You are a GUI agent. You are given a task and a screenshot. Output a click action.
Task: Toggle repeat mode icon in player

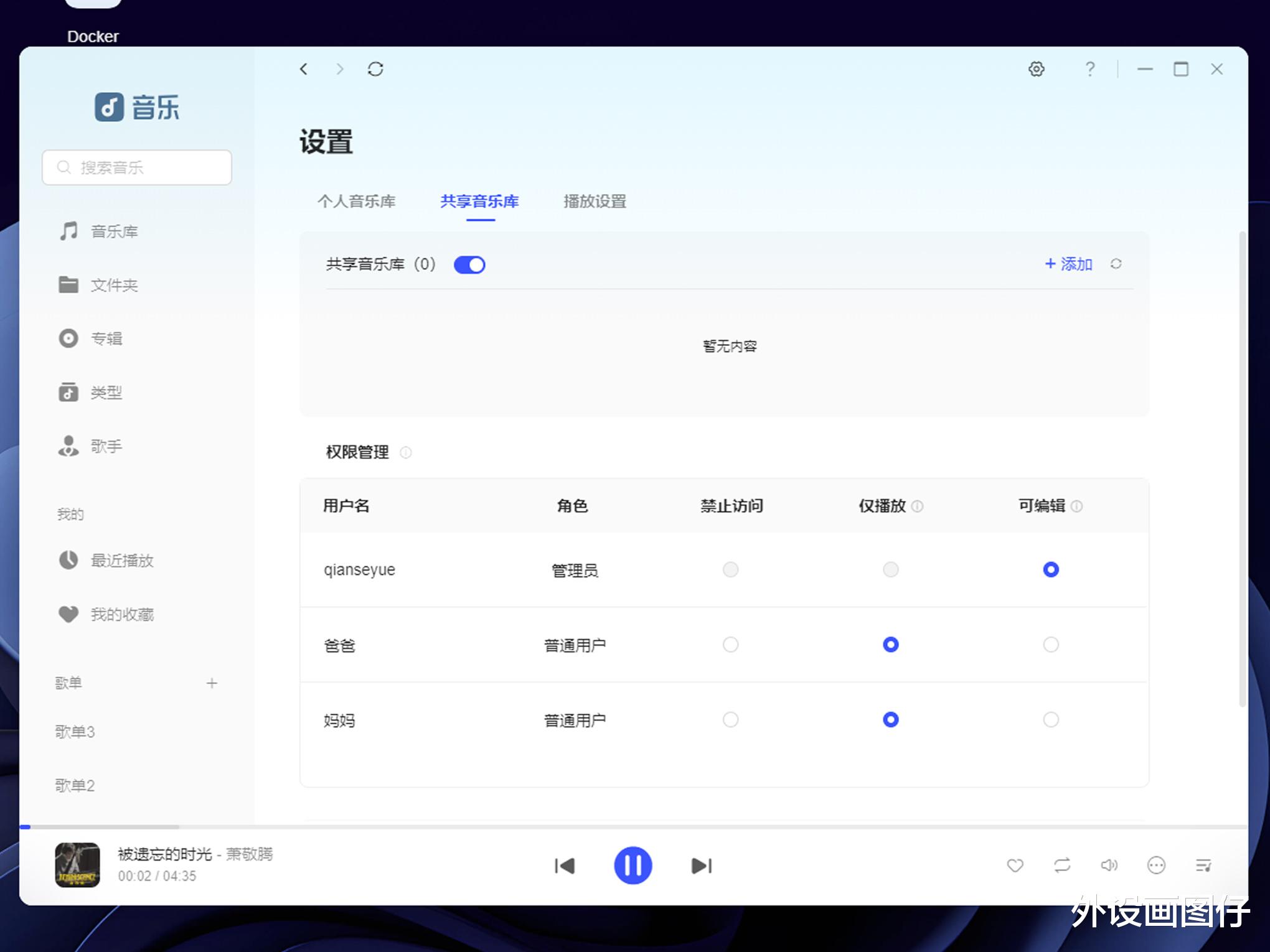[1062, 866]
